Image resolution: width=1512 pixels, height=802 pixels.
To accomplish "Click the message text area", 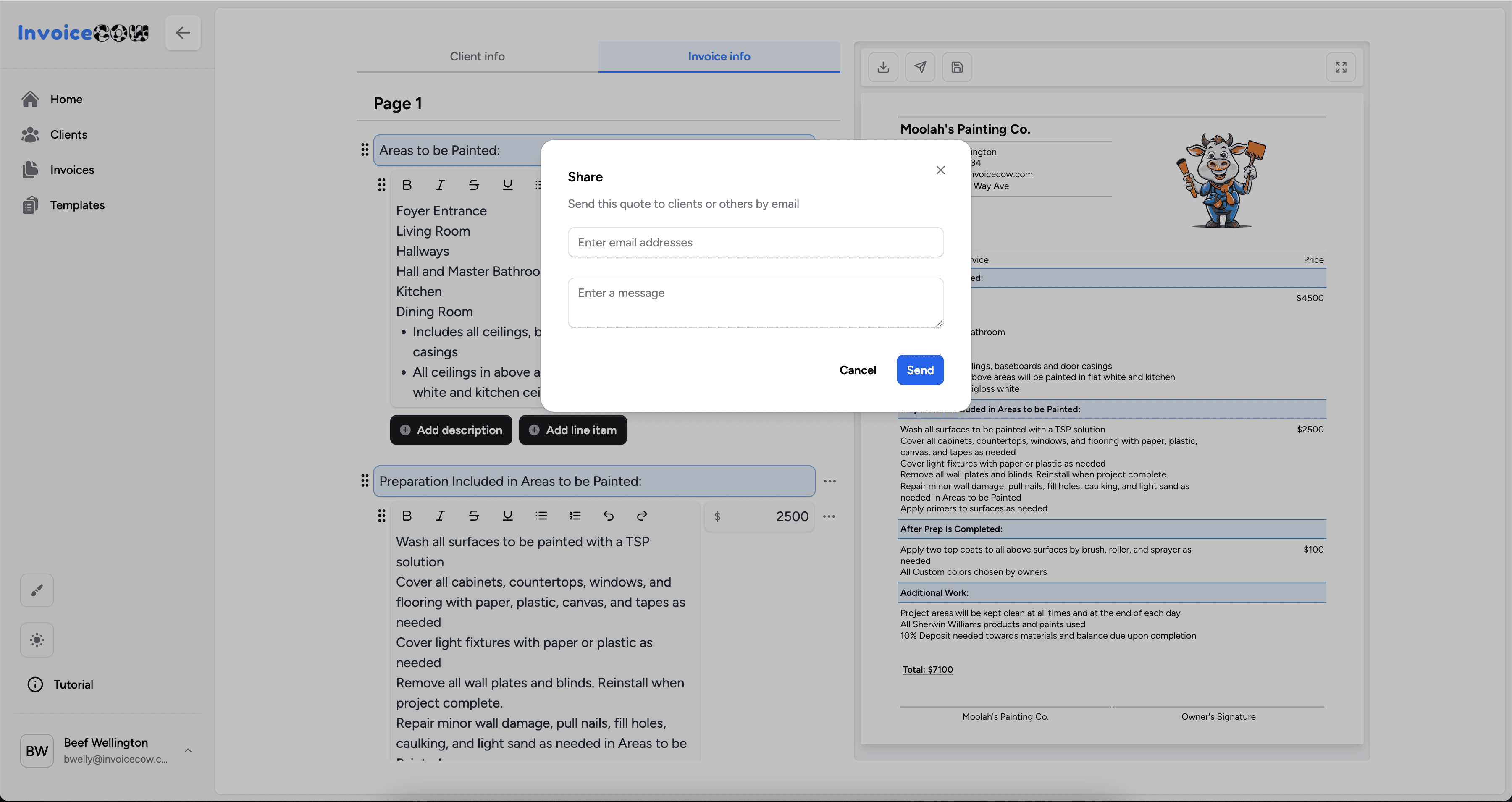I will point(756,303).
